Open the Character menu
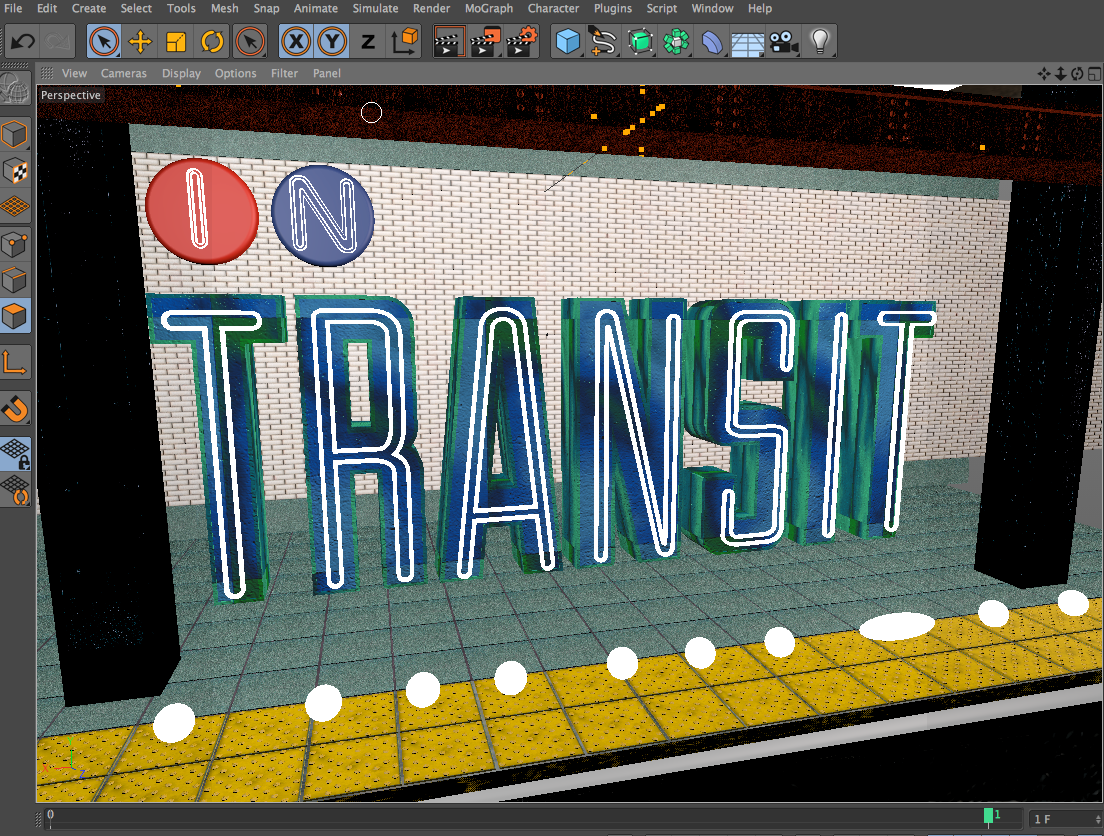 553,8
